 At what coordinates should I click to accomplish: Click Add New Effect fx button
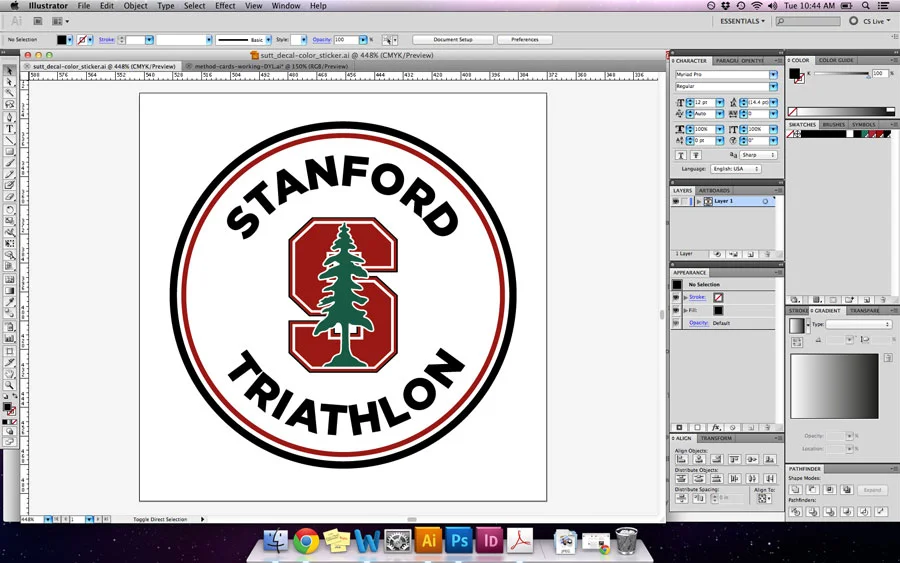(x=716, y=428)
